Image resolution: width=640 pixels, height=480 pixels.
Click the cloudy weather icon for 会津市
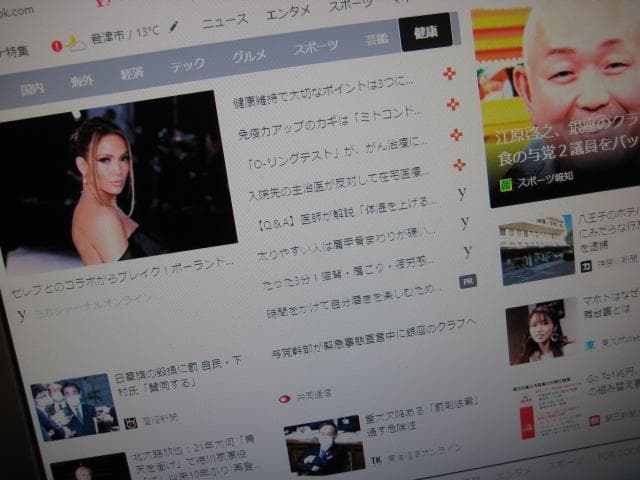pos(76,43)
